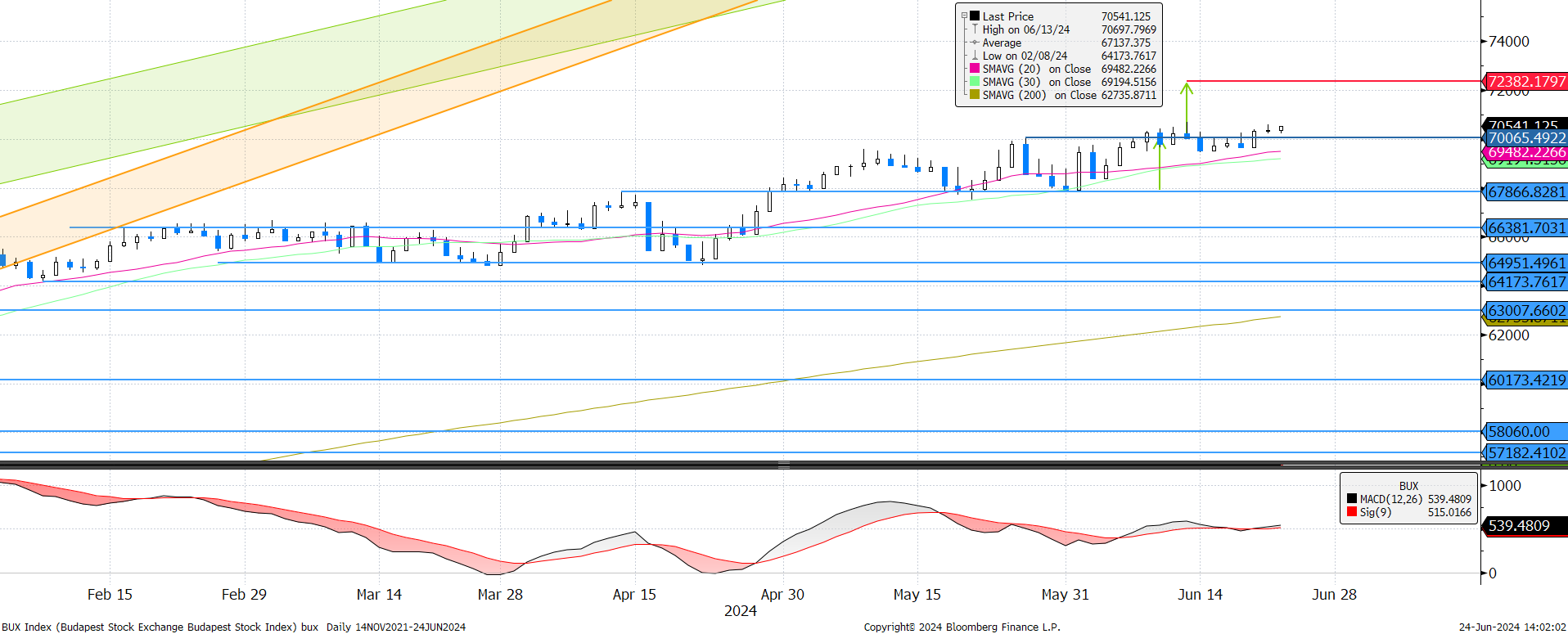Click the May 15 date label
Screen dimensions: 1568x634
(x=917, y=595)
